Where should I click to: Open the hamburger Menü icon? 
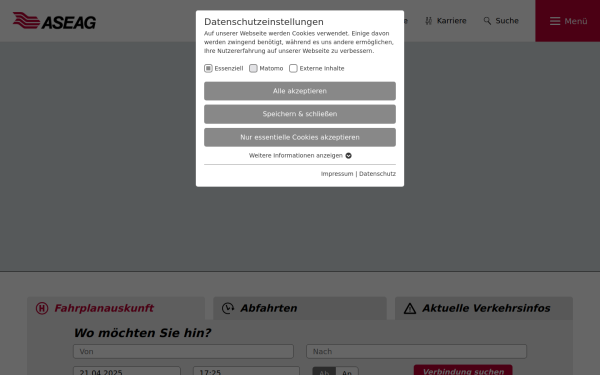coord(555,21)
